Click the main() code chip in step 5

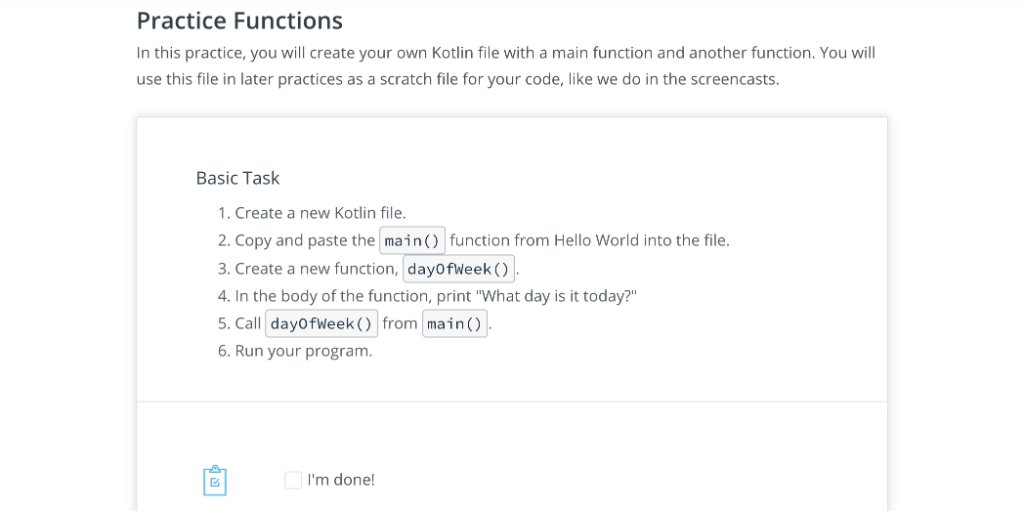click(x=454, y=324)
